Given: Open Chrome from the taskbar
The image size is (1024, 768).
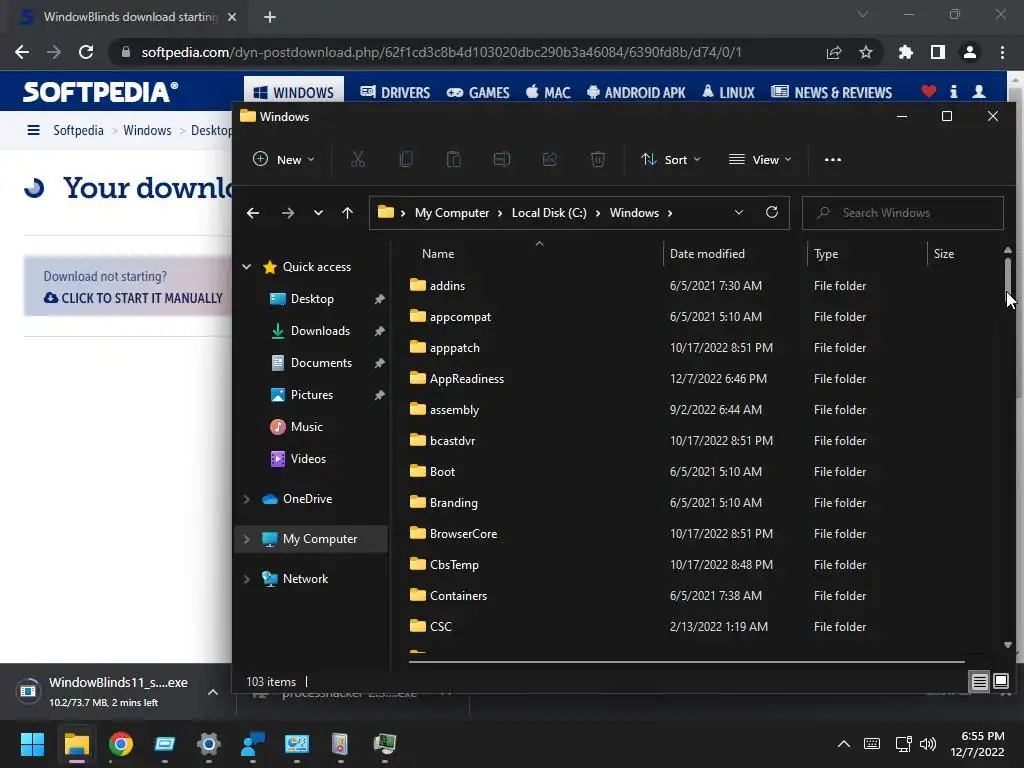Looking at the screenshot, I should (x=121, y=744).
